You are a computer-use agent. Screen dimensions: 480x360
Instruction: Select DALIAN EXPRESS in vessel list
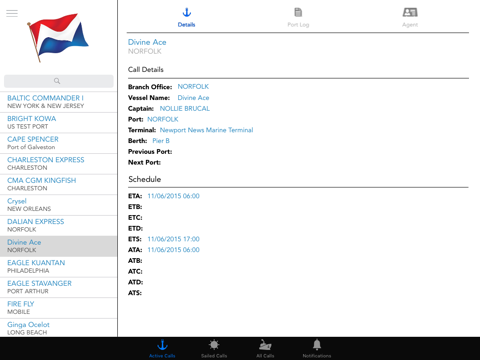(58, 226)
